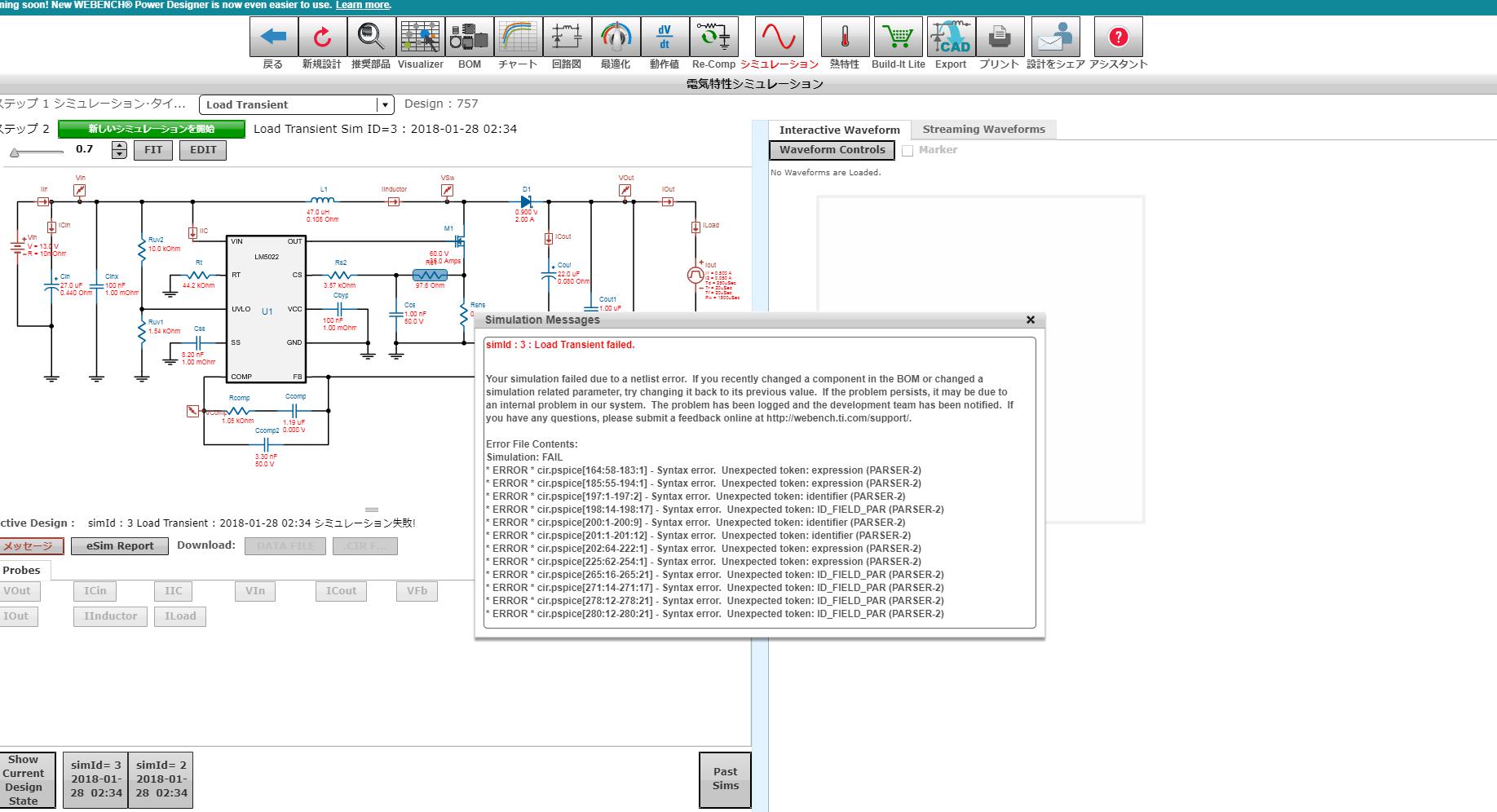Click the CIR F... download button

point(365,546)
